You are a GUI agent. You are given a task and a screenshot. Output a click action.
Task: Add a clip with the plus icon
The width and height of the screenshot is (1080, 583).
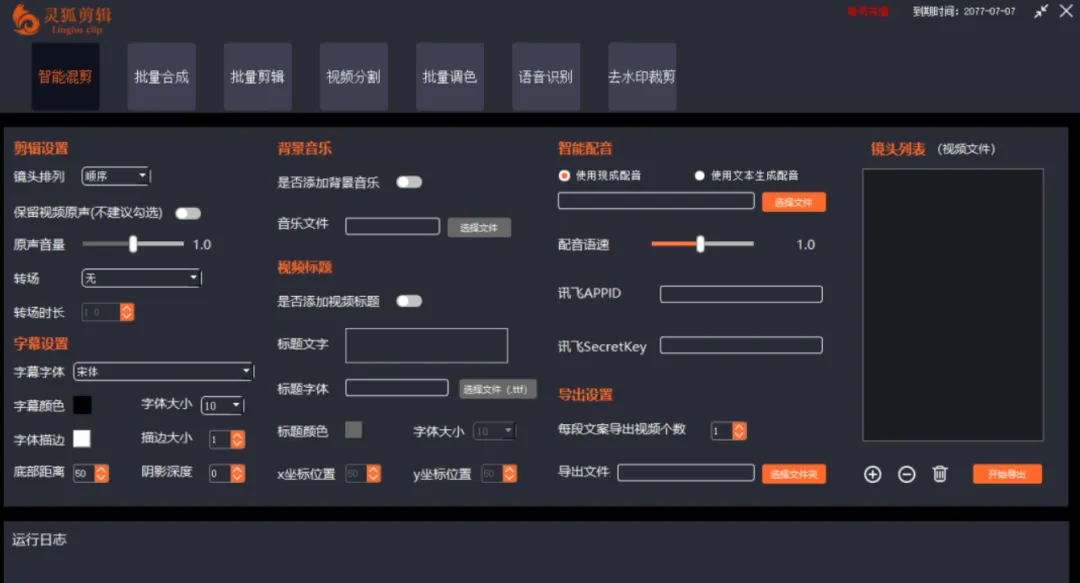[x=872, y=475]
